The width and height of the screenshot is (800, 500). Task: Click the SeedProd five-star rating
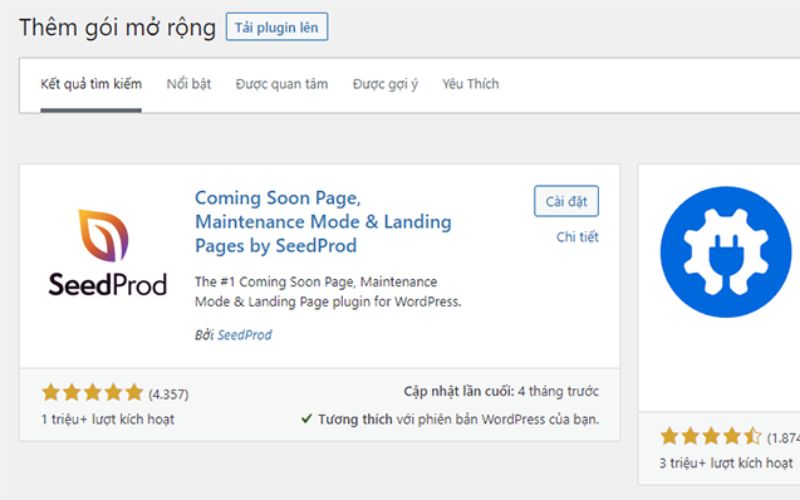pyautogui.click(x=92, y=392)
